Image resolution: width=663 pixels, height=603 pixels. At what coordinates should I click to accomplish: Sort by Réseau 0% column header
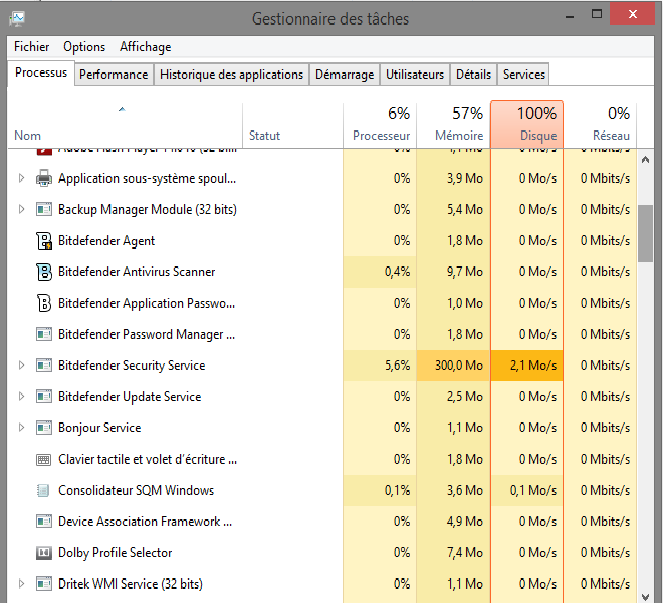coord(600,125)
